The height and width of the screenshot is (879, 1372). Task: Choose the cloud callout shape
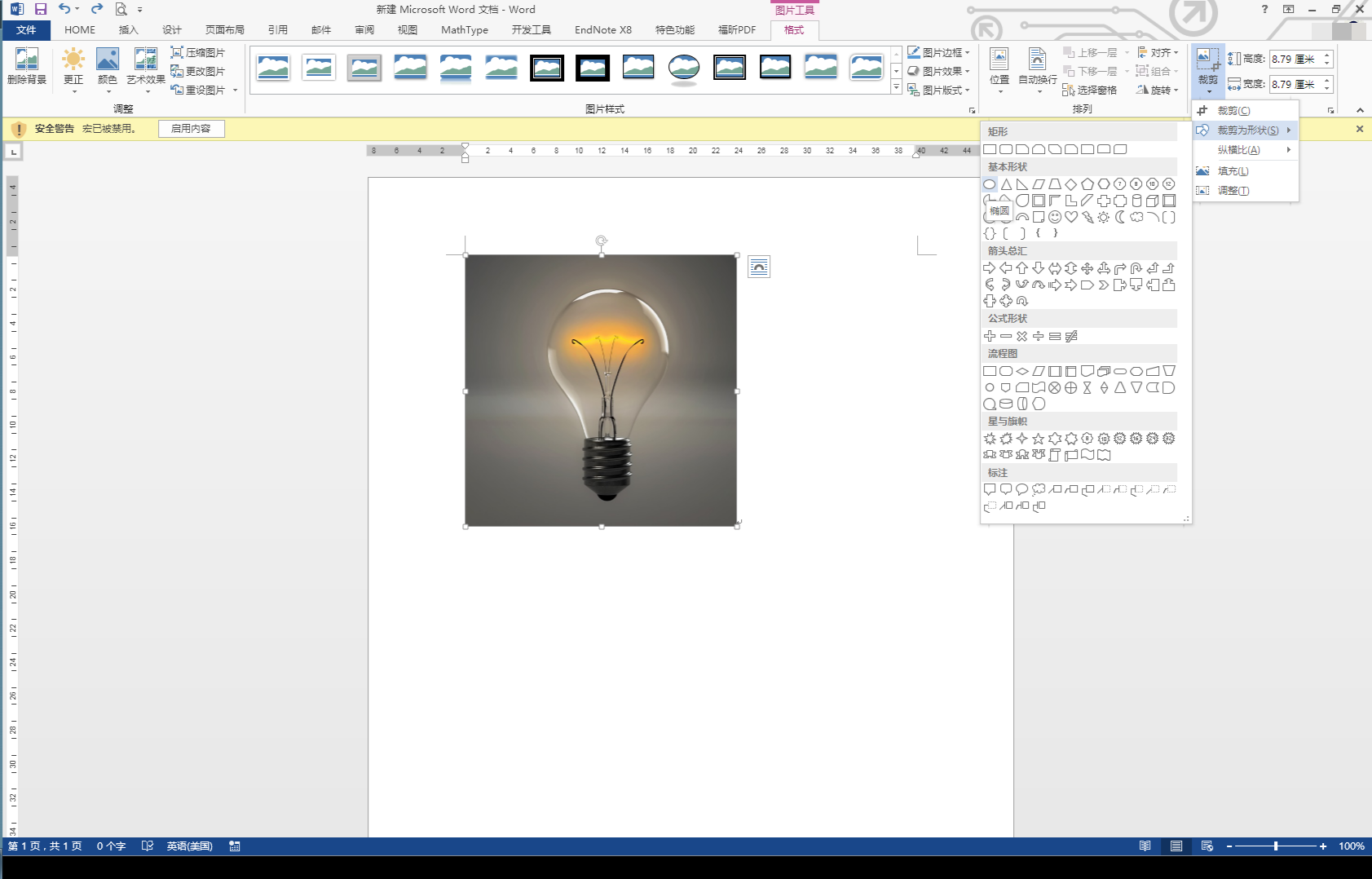pos(1039,489)
